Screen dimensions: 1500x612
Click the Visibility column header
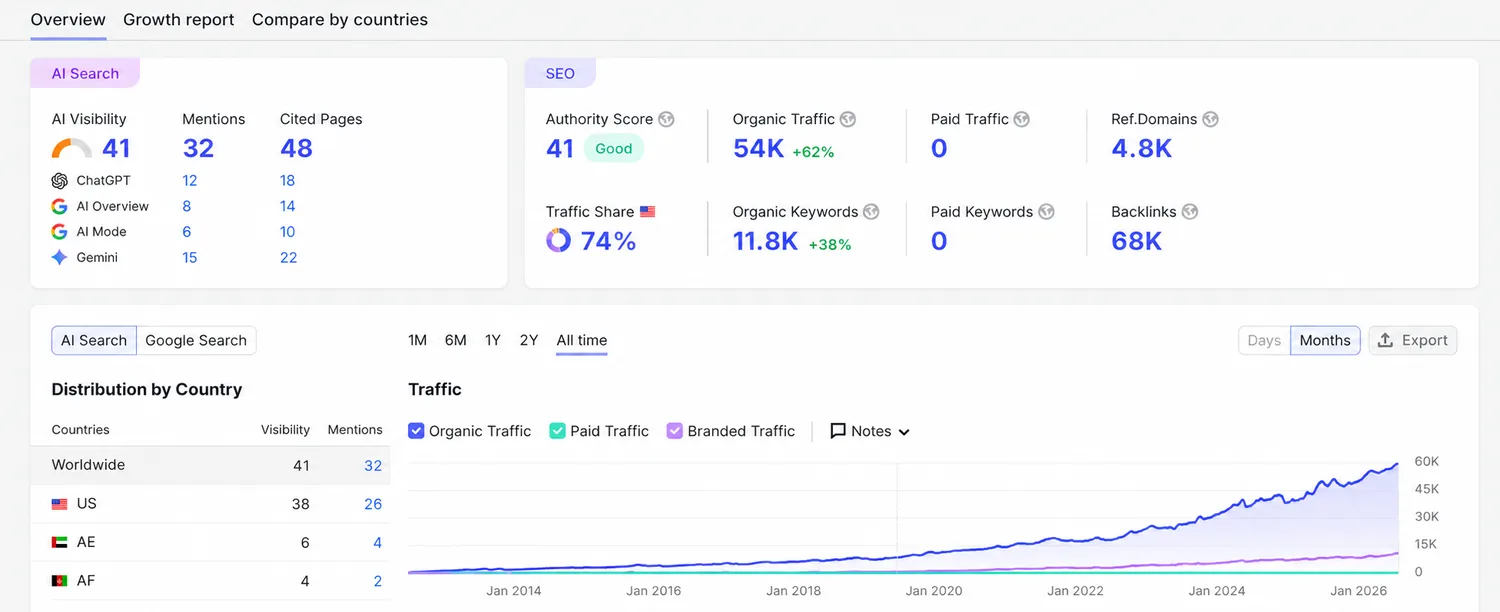pyautogui.click(x=285, y=430)
